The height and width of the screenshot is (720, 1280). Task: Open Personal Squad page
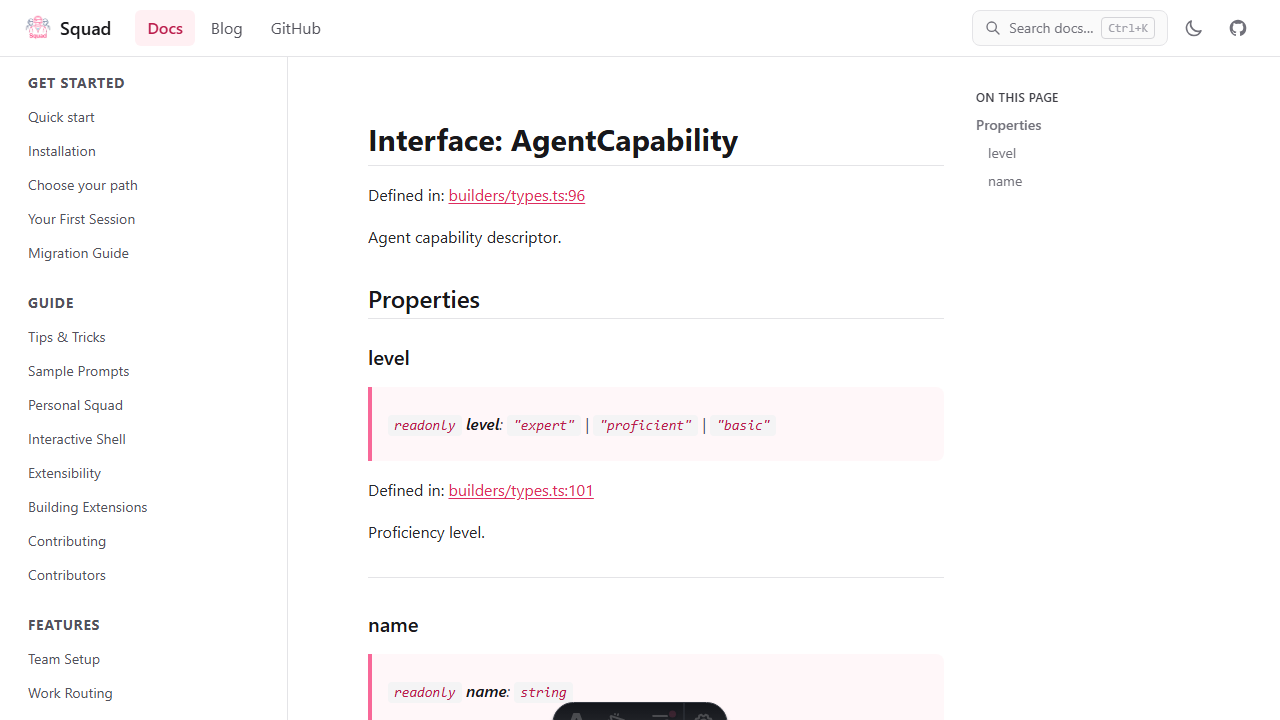point(75,405)
